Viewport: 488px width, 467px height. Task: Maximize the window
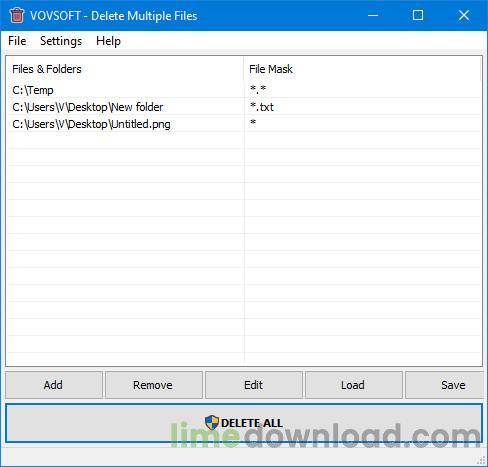pos(418,15)
